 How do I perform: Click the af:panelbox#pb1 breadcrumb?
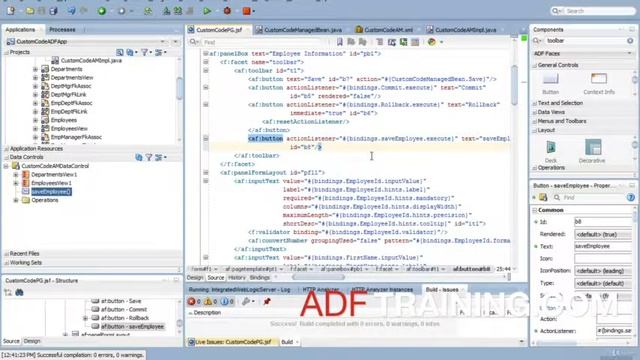(x=341, y=269)
